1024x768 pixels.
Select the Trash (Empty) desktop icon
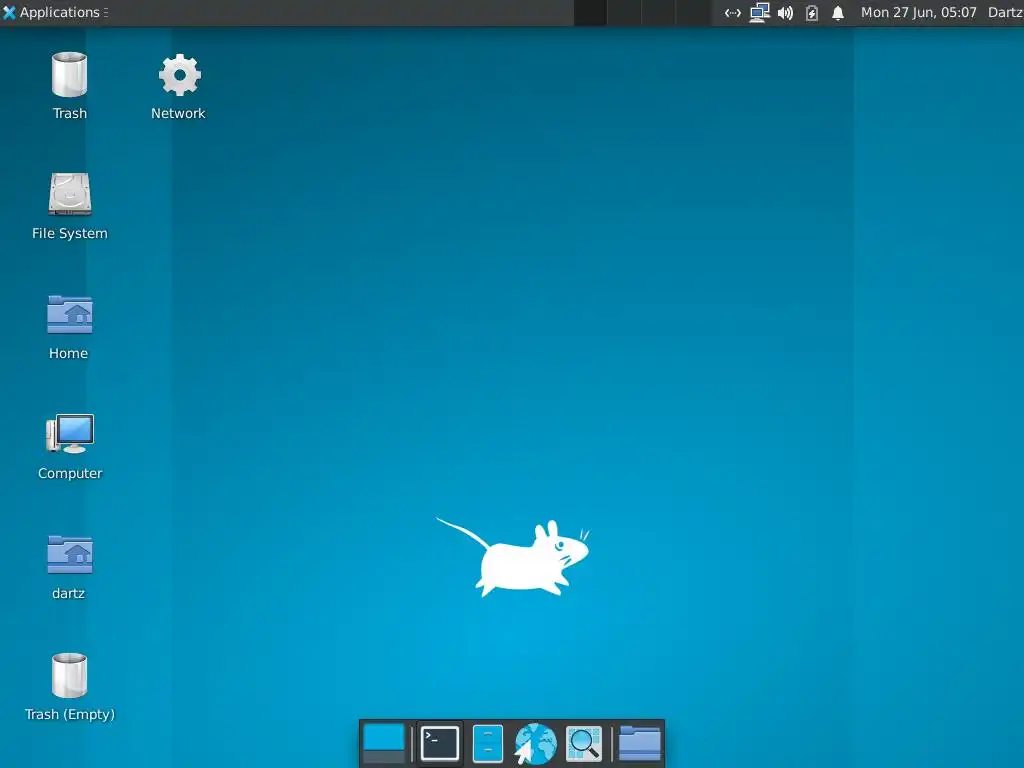[69, 675]
